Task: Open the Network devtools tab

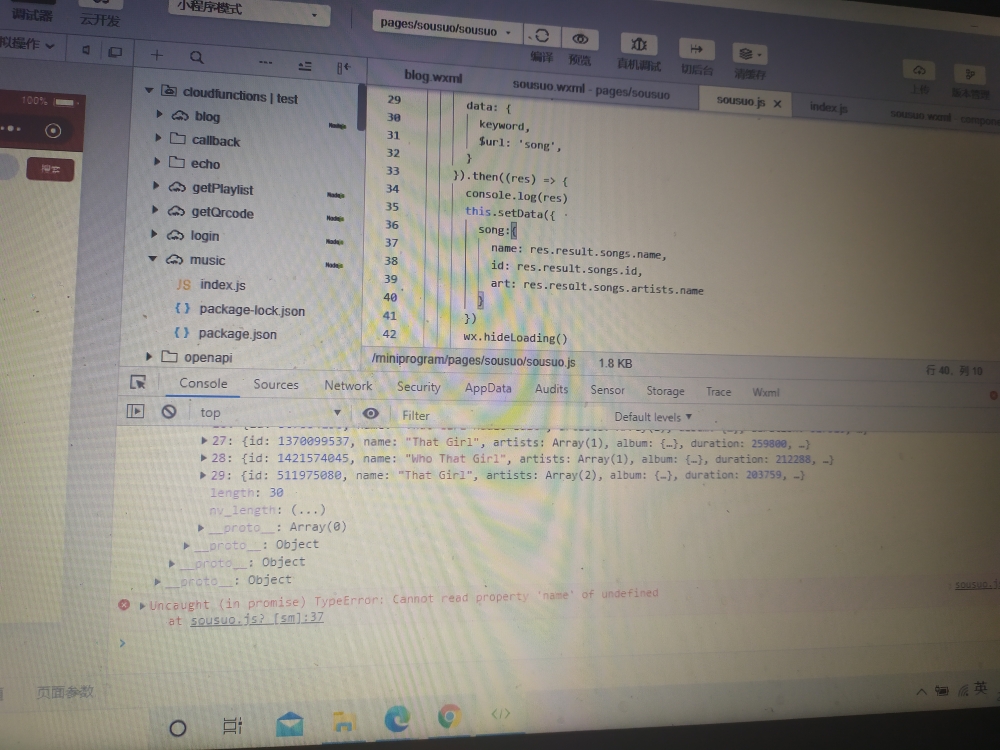Action: click(x=348, y=385)
